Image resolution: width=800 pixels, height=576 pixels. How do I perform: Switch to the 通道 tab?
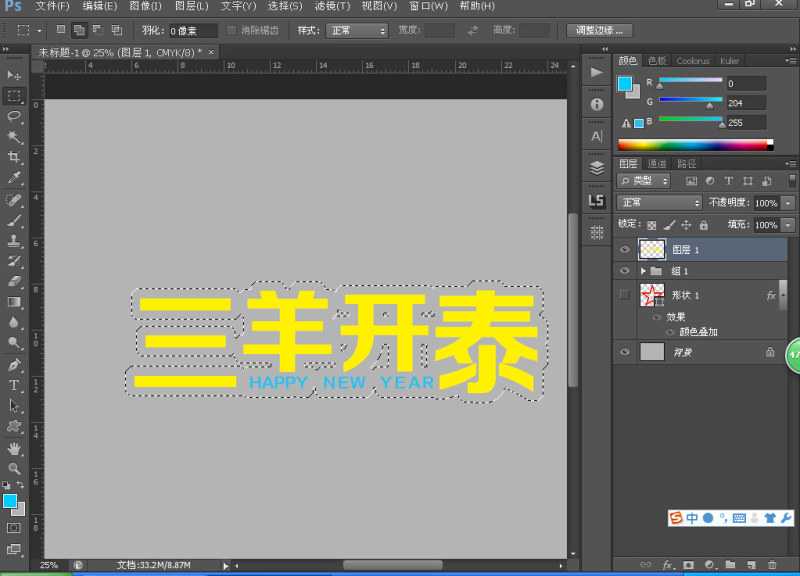click(x=655, y=163)
